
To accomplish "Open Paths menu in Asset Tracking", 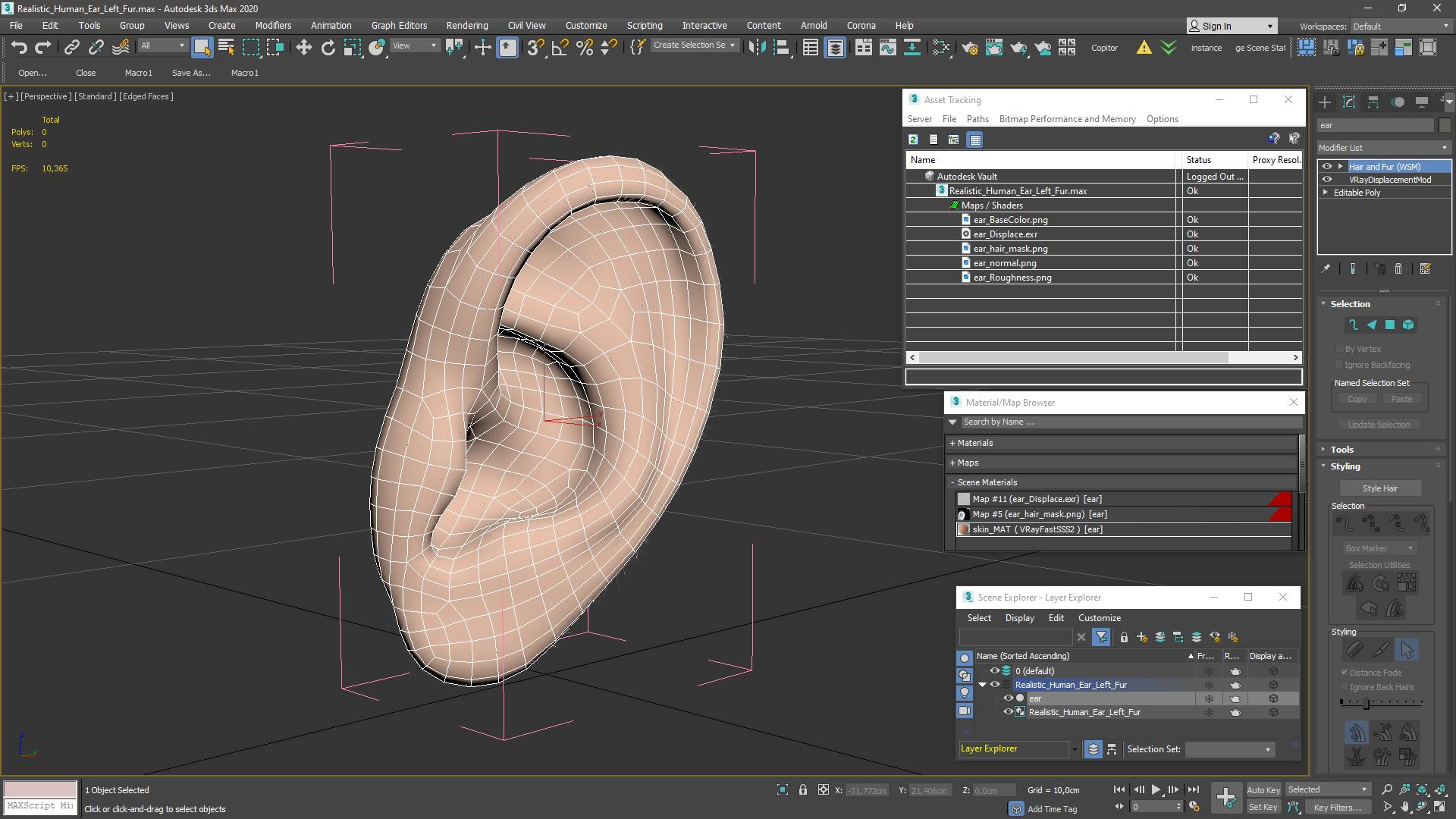I will click(x=977, y=119).
